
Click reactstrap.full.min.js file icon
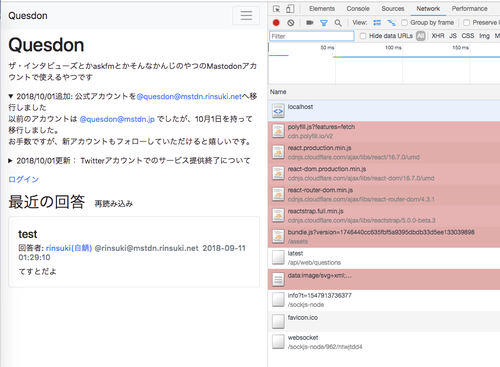(278, 216)
